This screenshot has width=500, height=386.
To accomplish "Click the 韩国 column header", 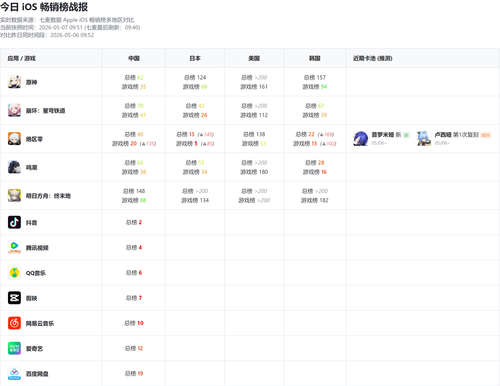I will pyautogui.click(x=315, y=58).
